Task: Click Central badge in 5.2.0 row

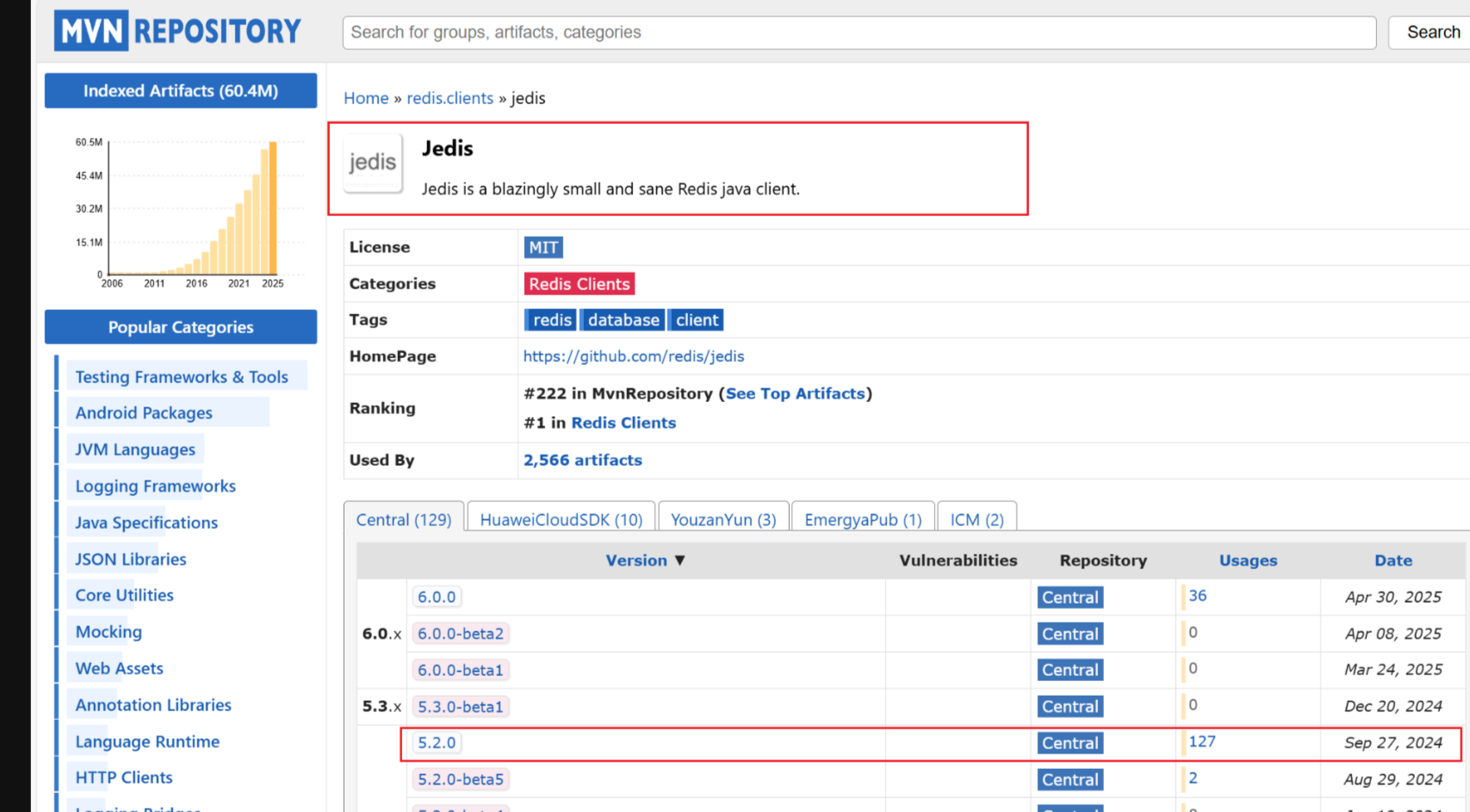Action: point(1070,743)
